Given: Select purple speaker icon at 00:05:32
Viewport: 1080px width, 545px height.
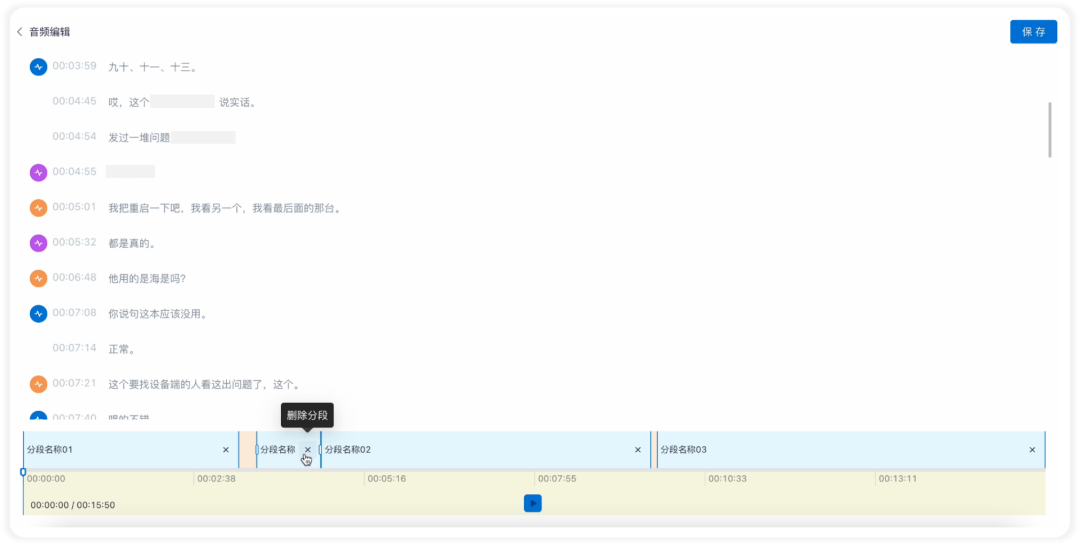Looking at the screenshot, I should click(x=39, y=243).
